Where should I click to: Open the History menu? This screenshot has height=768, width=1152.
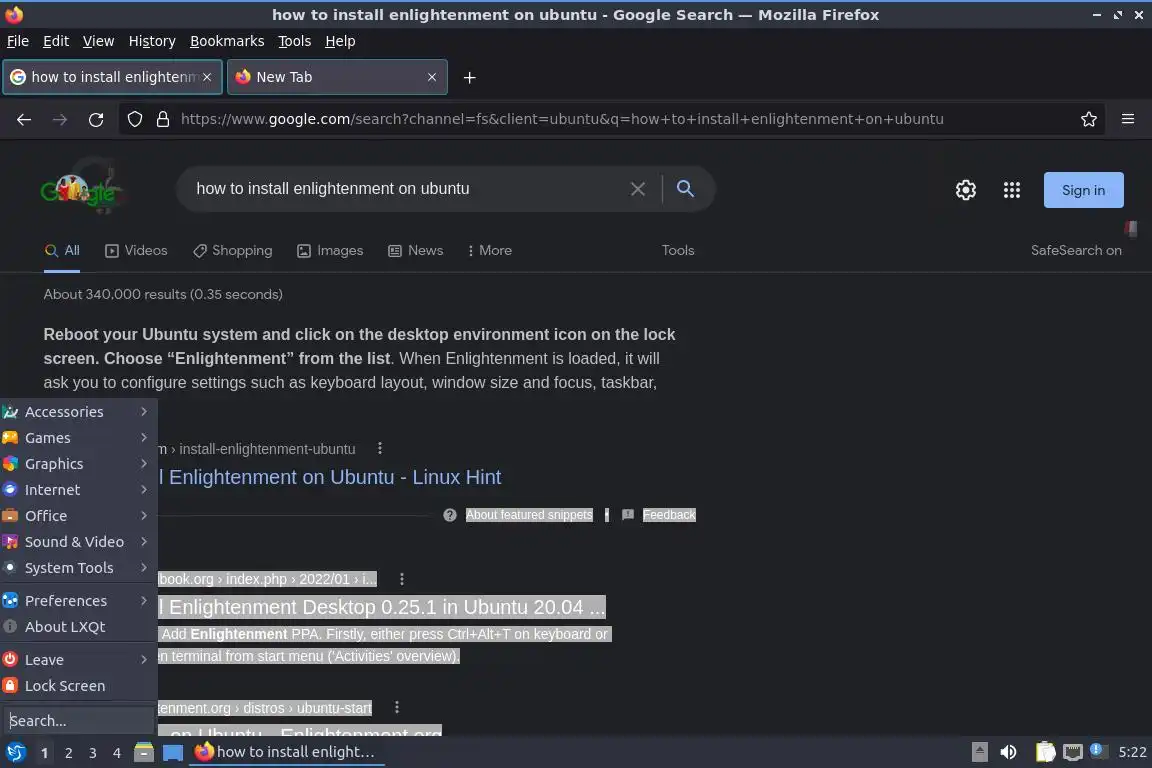coord(152,41)
